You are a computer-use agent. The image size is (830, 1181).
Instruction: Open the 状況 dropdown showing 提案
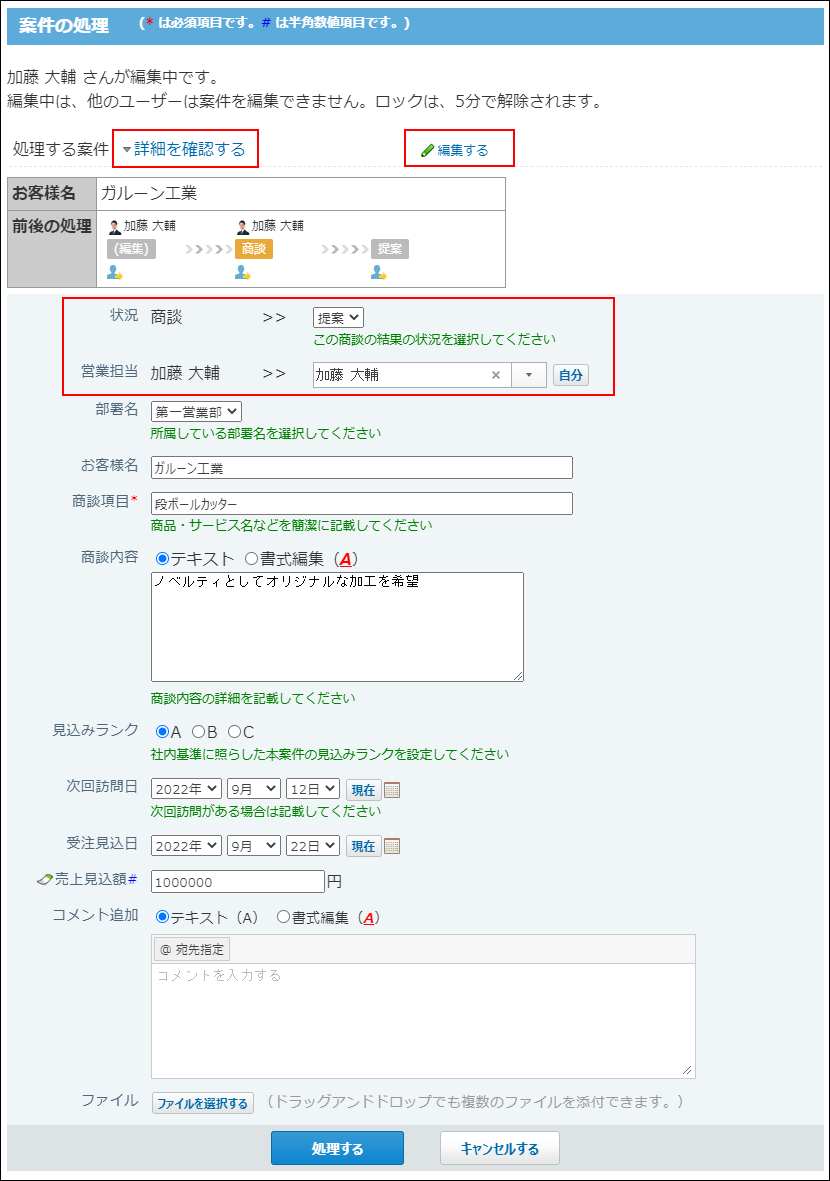(338, 317)
